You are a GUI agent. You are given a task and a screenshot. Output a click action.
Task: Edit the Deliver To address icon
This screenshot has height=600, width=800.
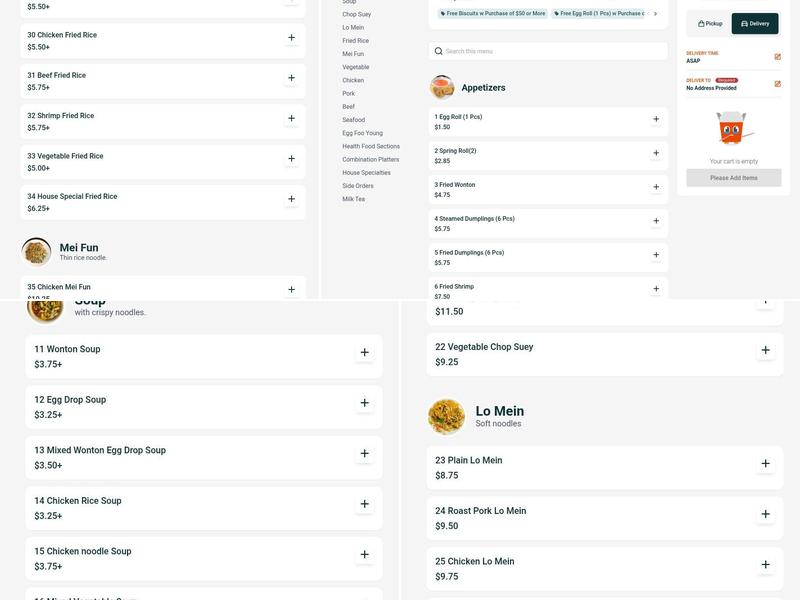point(777,84)
